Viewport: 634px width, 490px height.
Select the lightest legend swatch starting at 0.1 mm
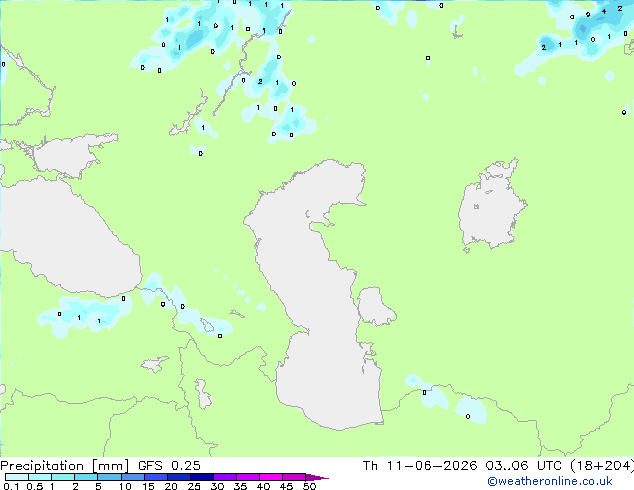17,477
